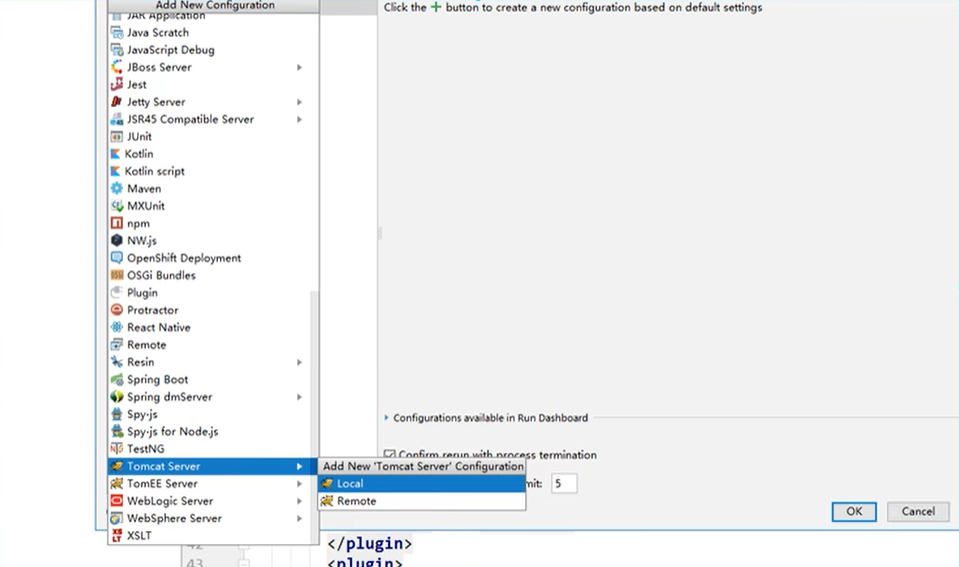Viewport: 959px width, 567px height.
Task: Expand JSR45 Compatible Server submenu arrow
Action: click(x=300, y=119)
